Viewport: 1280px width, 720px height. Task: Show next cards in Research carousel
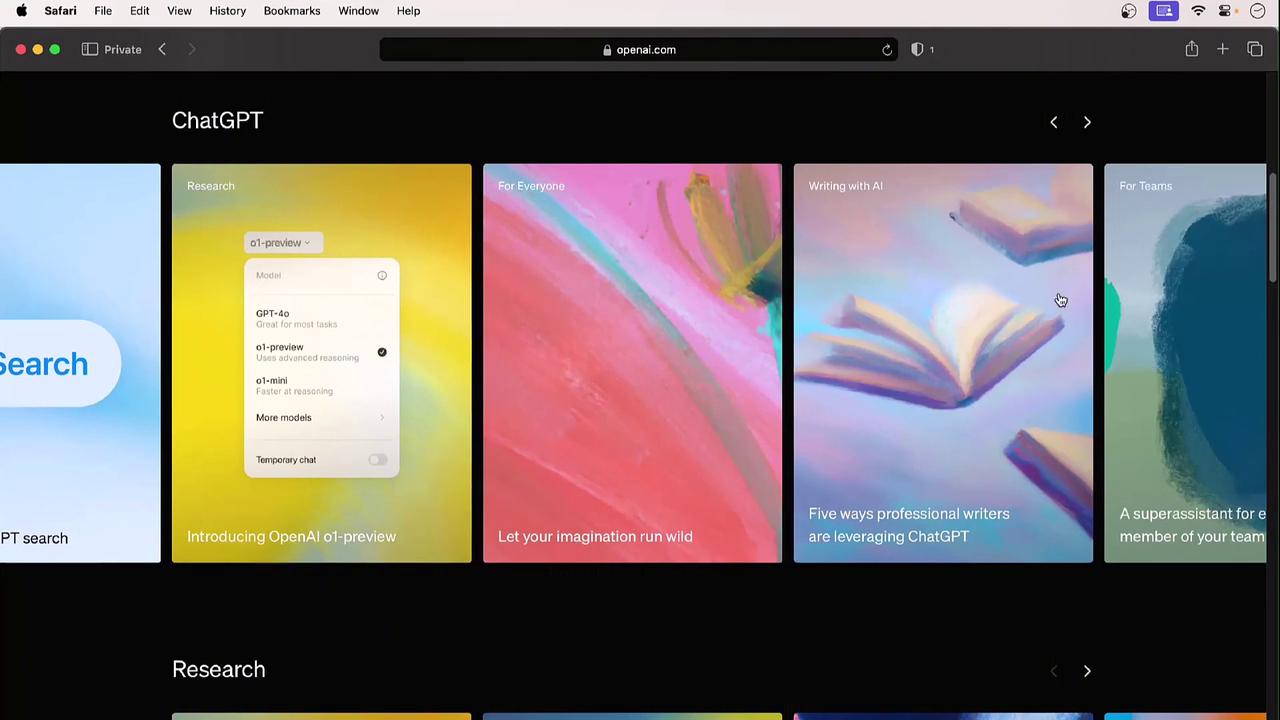coord(1087,671)
